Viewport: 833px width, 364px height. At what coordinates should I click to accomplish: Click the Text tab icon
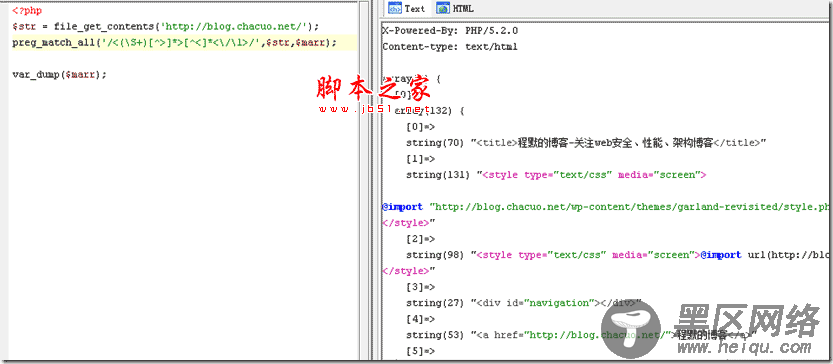[x=395, y=9]
